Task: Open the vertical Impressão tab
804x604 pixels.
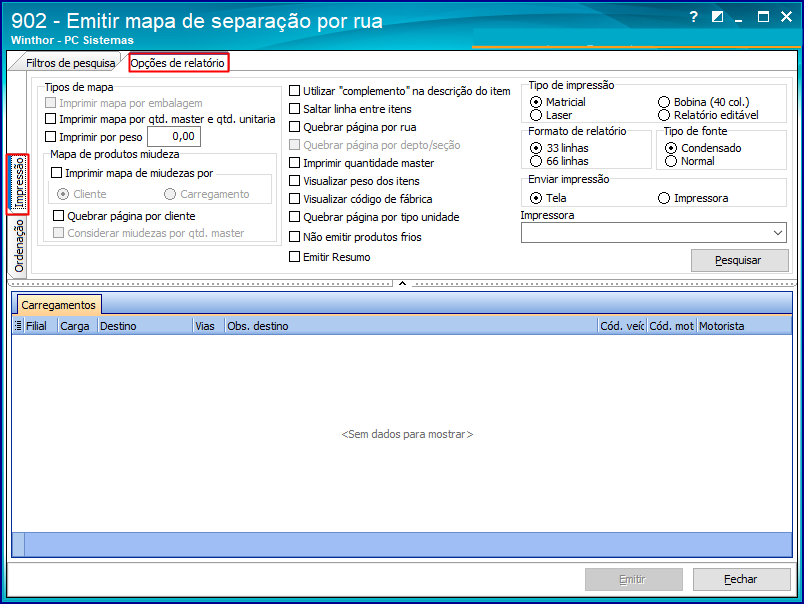Action: (x=18, y=184)
